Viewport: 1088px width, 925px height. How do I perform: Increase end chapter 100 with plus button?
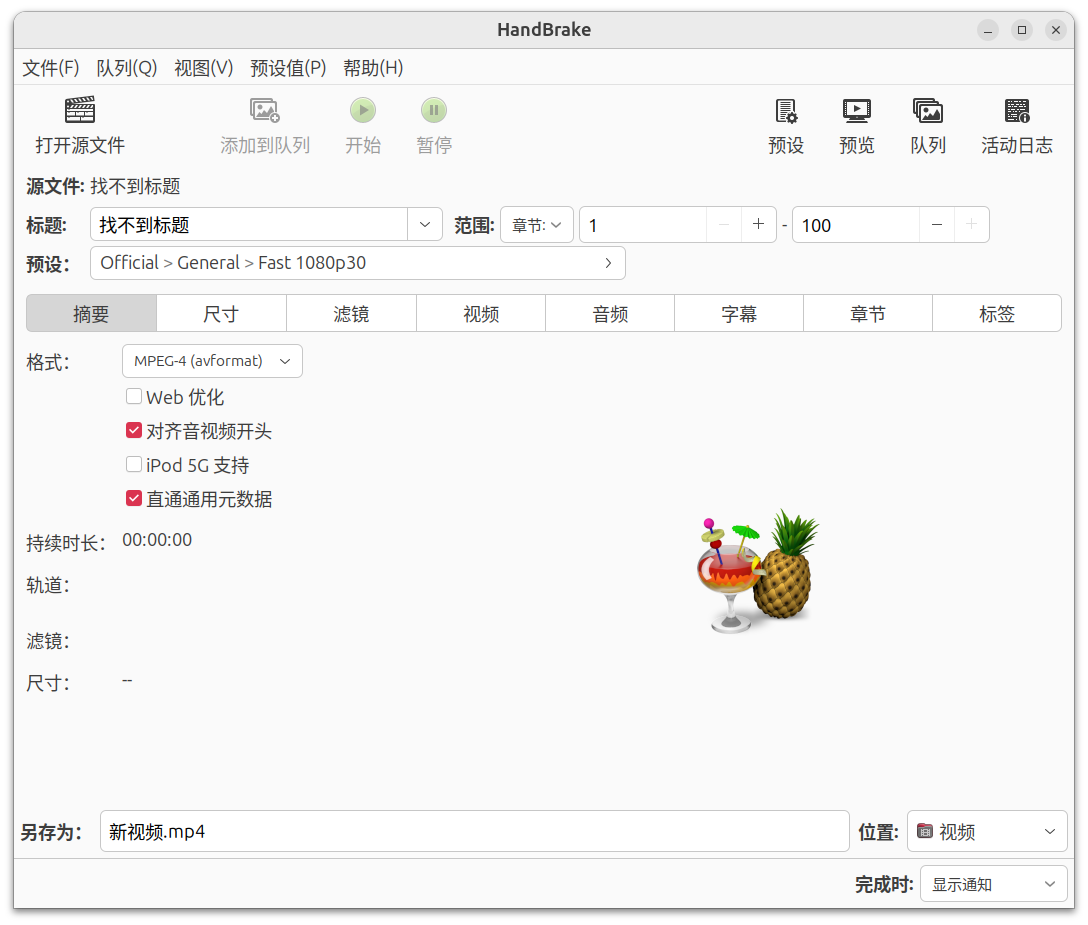point(971,224)
